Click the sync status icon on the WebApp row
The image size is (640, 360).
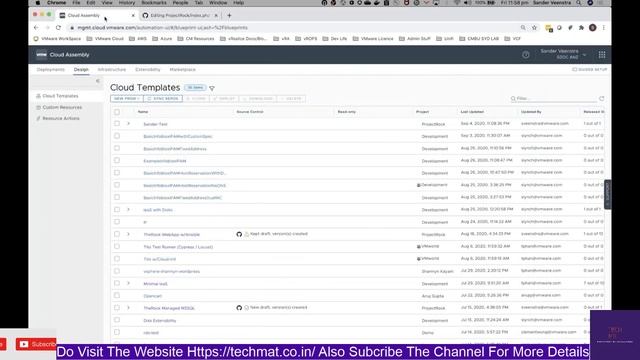click(x=247, y=234)
